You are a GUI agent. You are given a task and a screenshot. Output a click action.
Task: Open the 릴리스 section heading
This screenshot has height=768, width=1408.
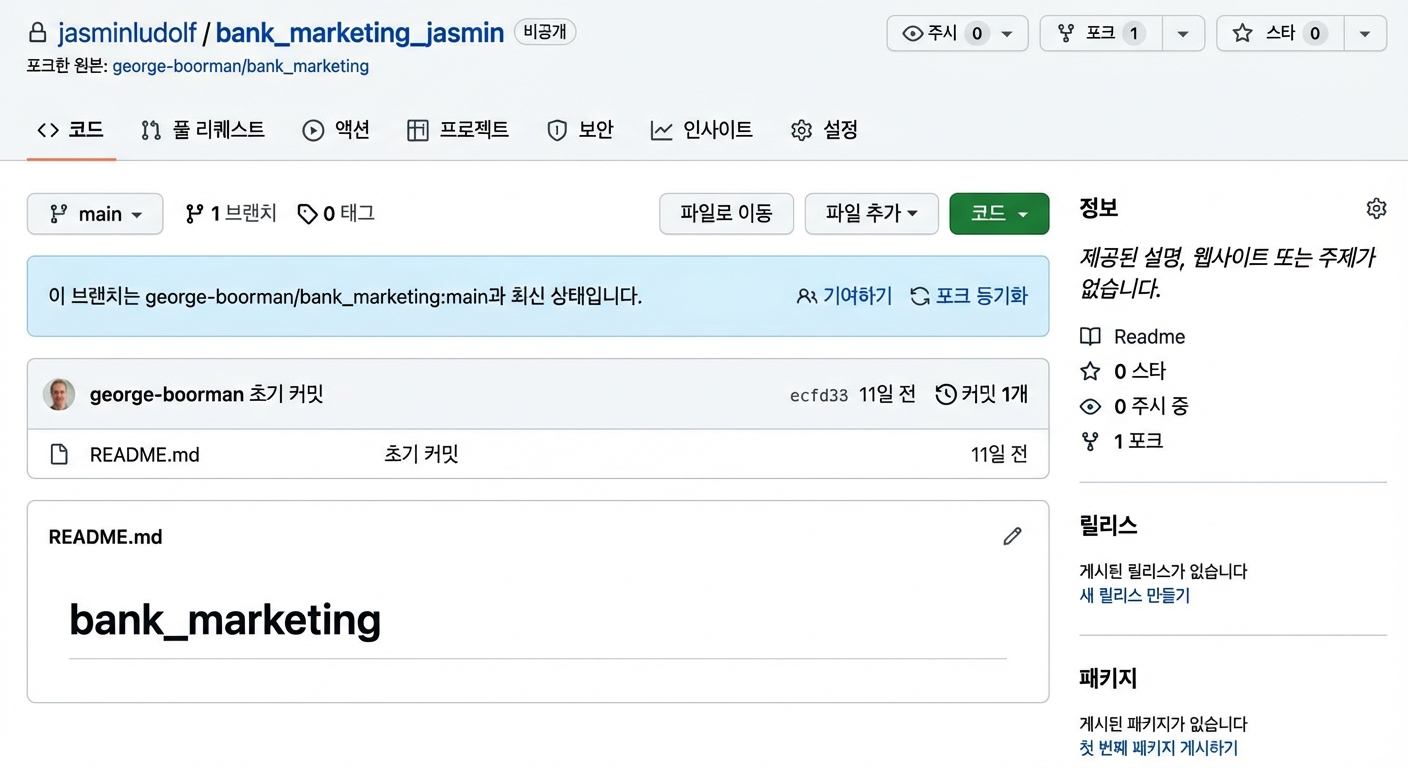pos(1108,525)
